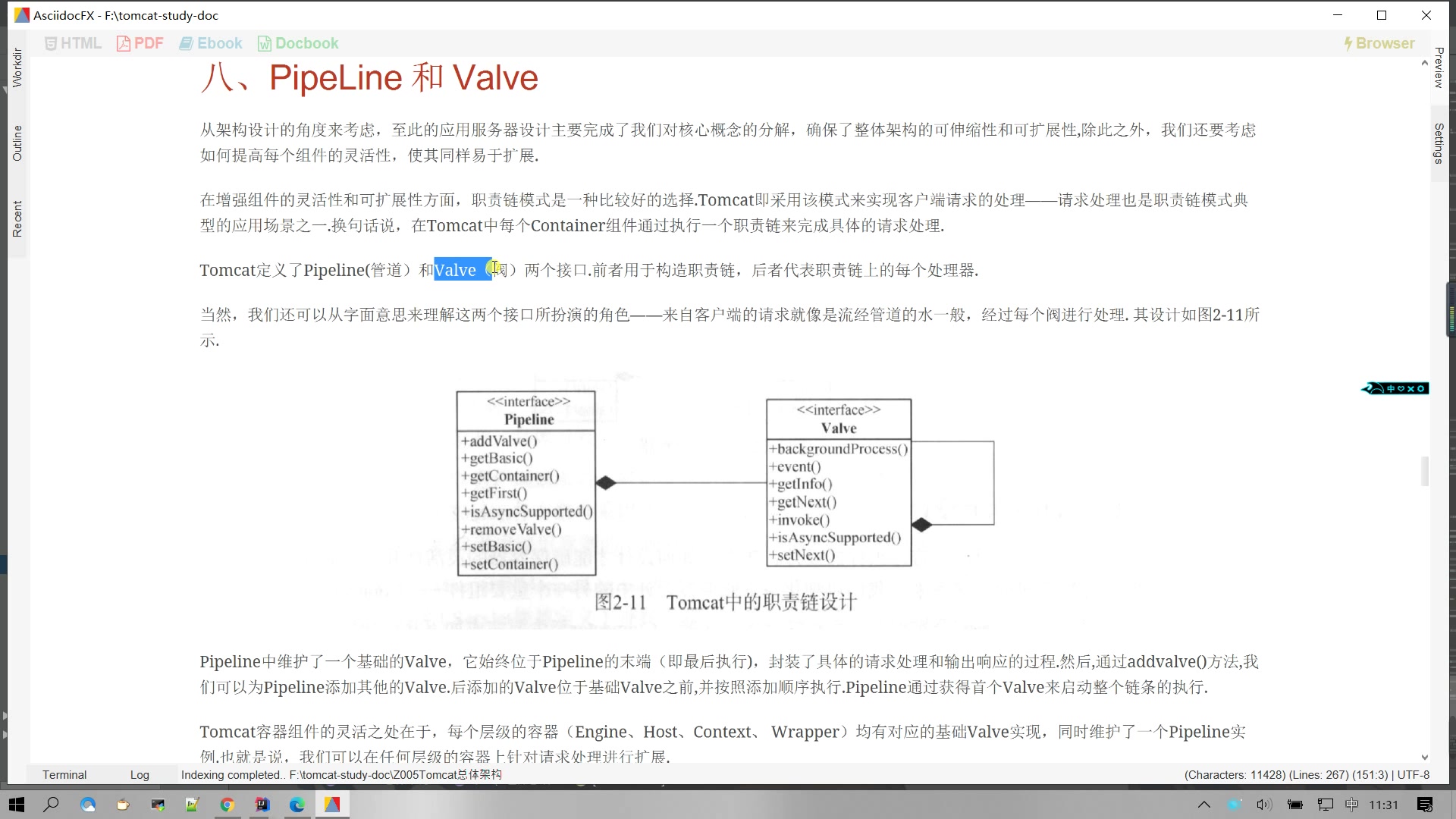Screen dimensions: 1456x819
Task: Click the blue glowing tray icon
Action: 1234,805
